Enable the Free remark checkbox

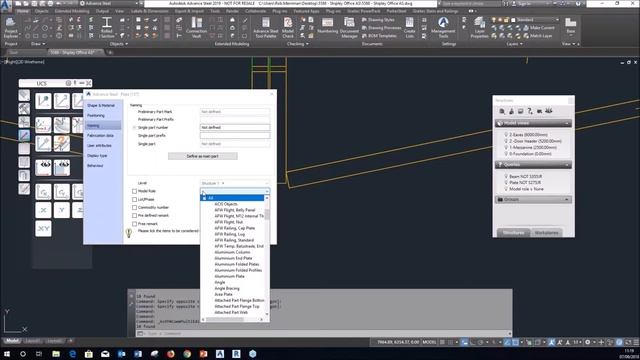(134, 224)
